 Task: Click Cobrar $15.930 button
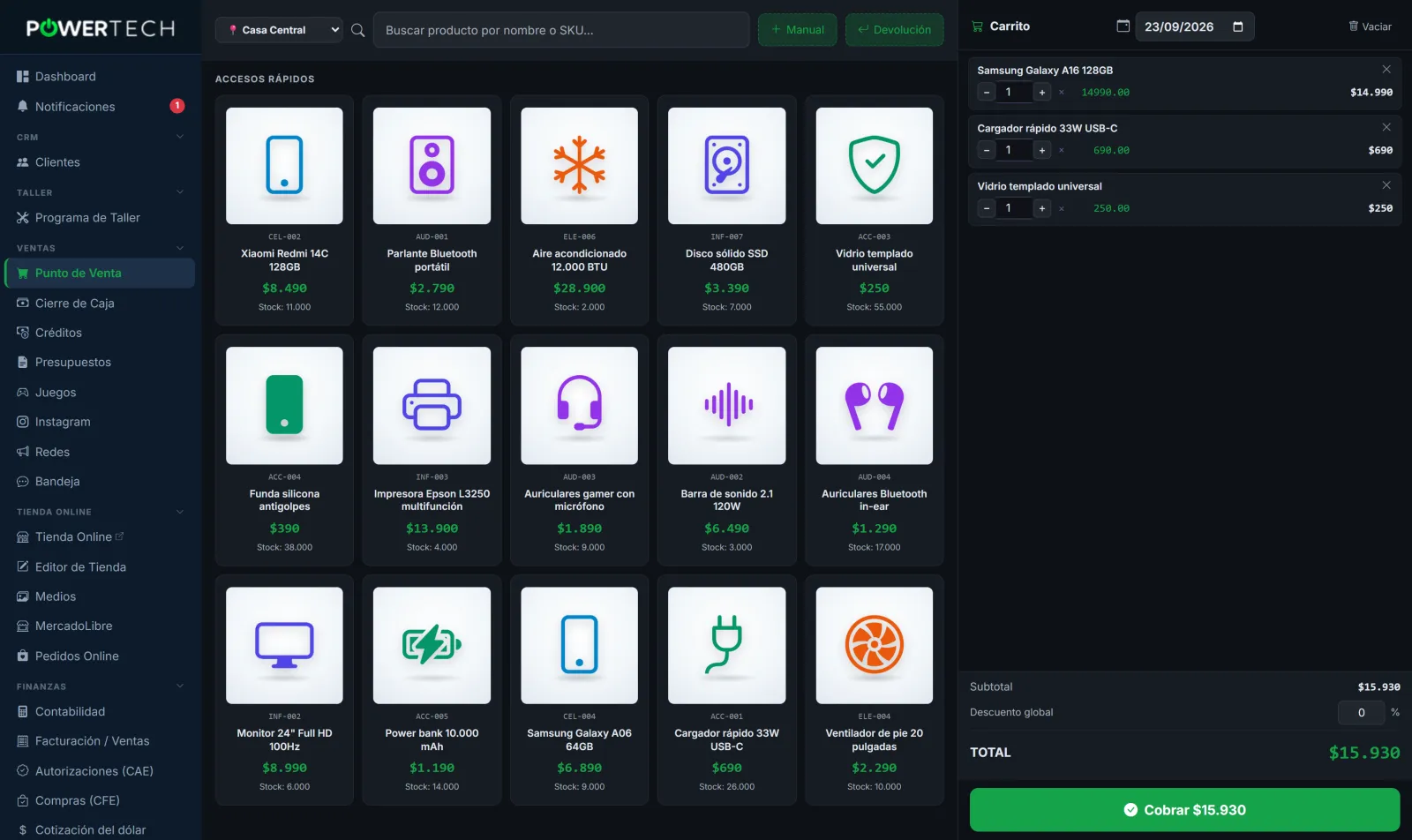tap(1184, 810)
